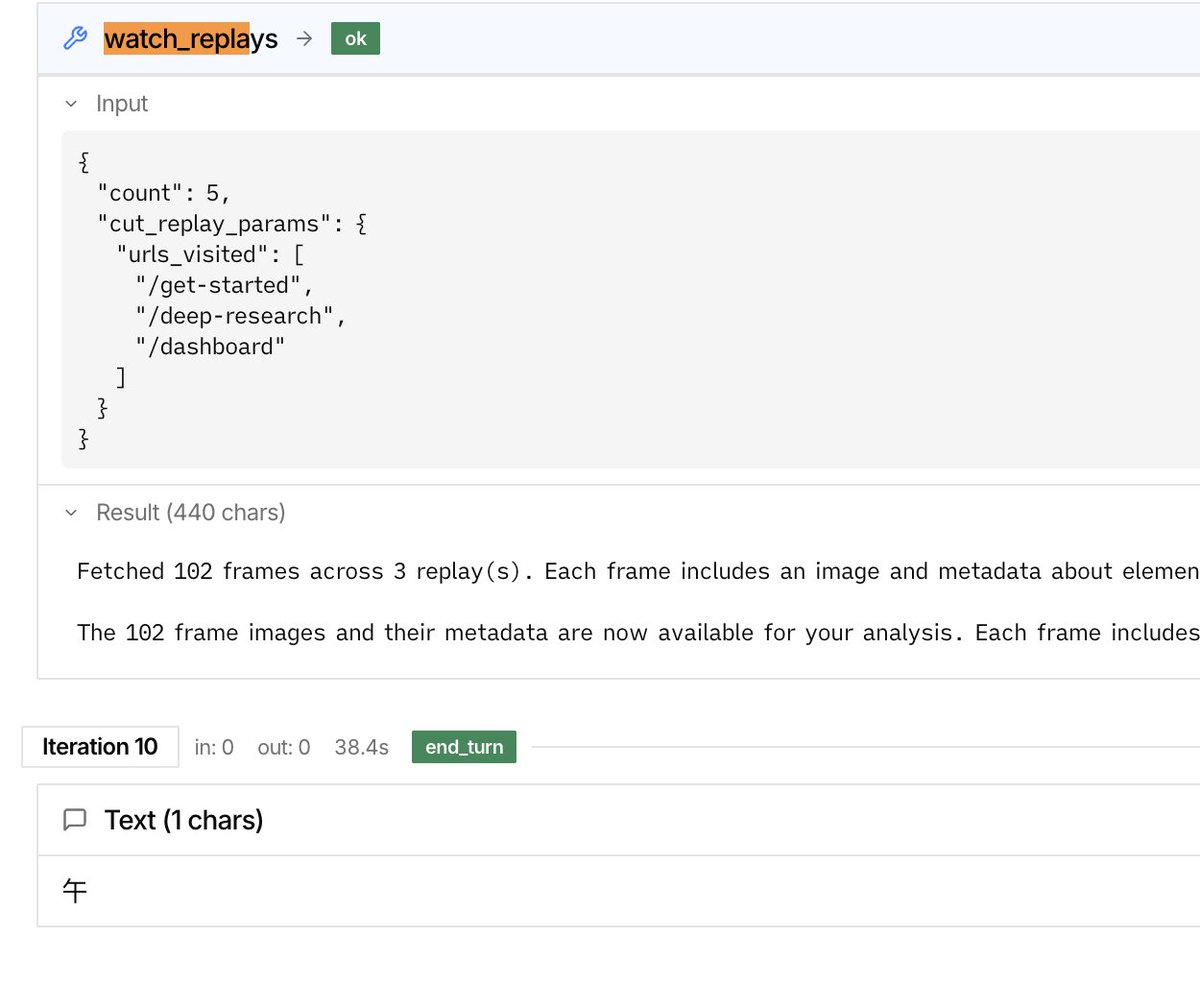The image size is (1200, 1008).
Task: Click the 'out: 0' token count
Action: (284, 747)
